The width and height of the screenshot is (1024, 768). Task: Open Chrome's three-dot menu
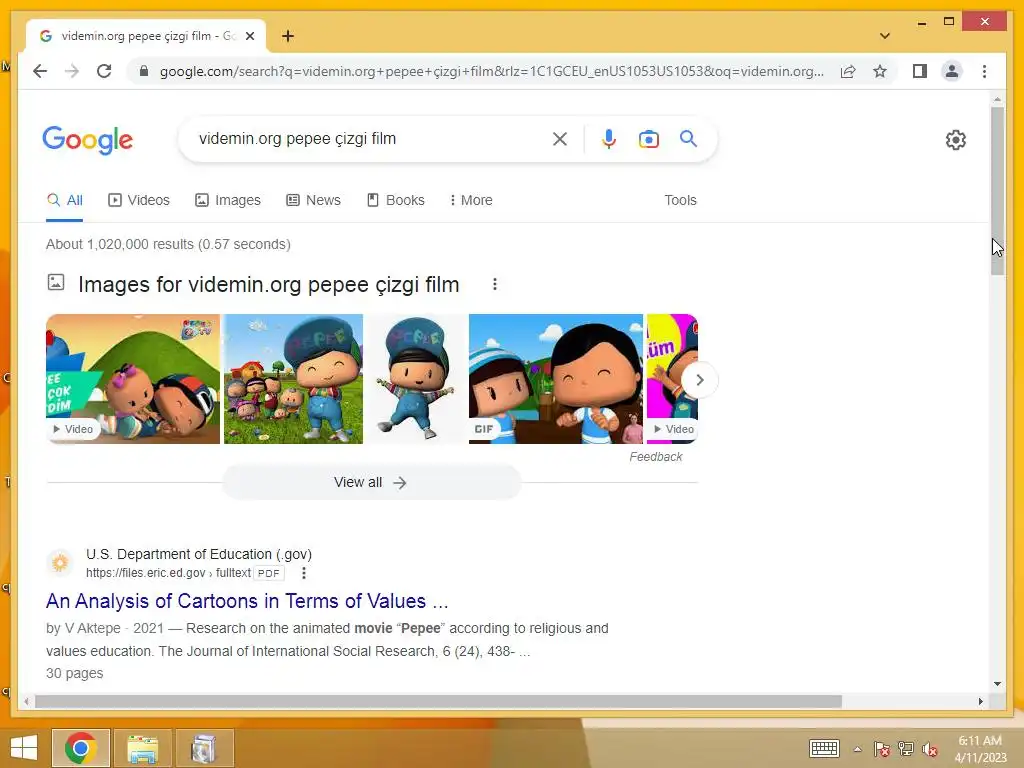click(984, 71)
